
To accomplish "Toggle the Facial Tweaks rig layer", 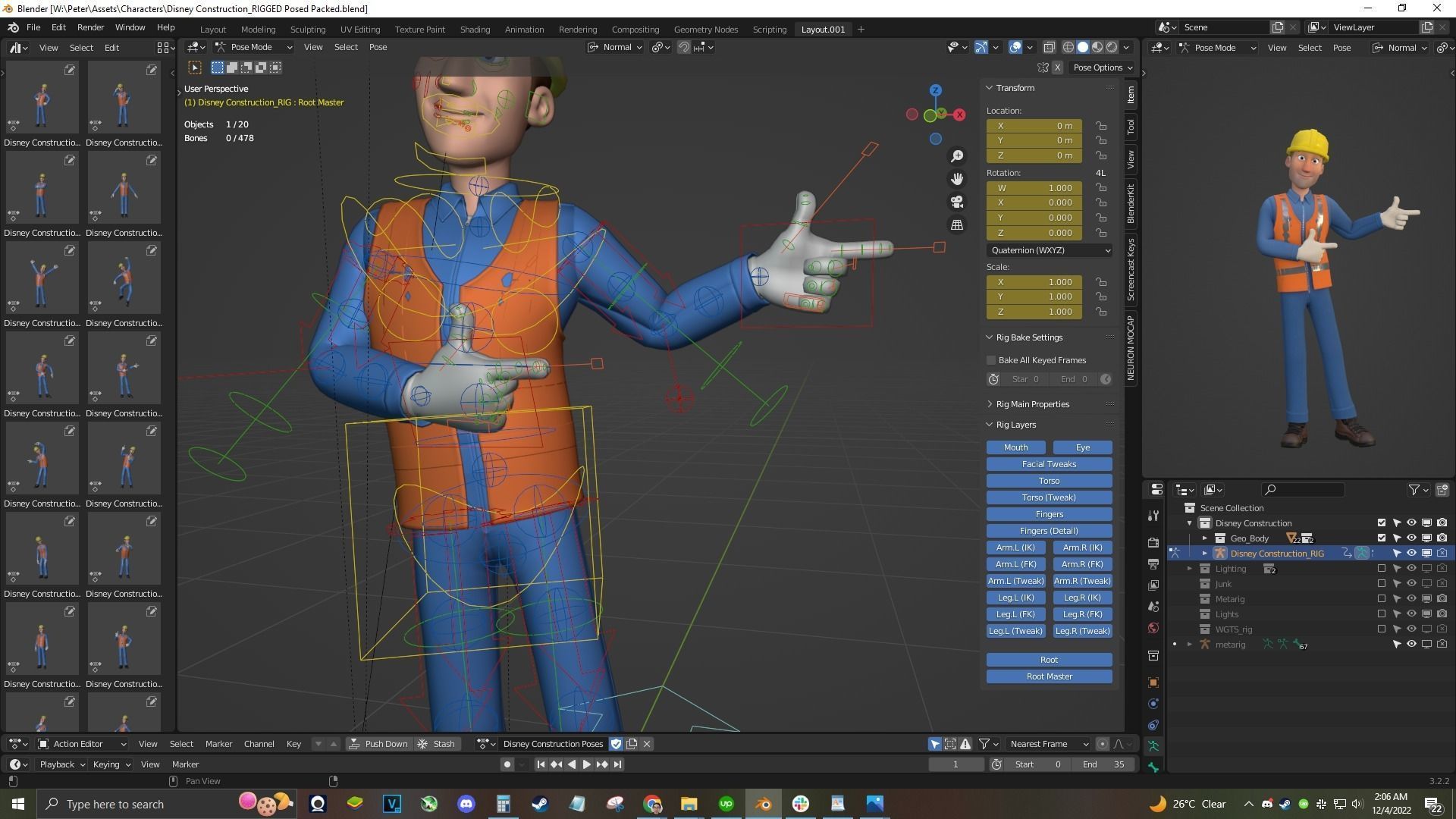I will pos(1049,464).
